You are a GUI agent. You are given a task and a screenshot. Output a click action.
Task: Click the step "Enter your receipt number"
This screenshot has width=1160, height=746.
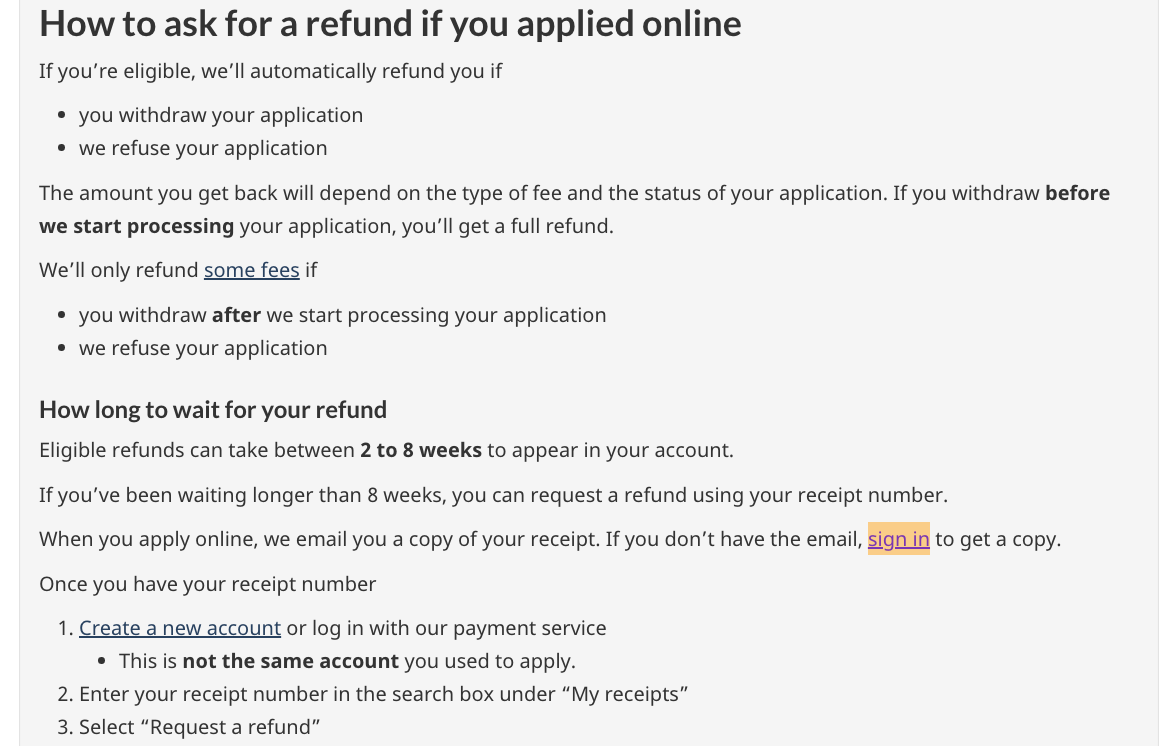click(383, 694)
